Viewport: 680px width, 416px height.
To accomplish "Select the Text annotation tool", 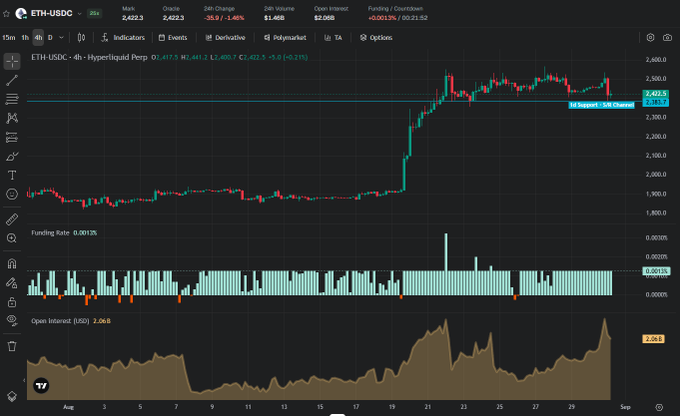I will [x=12, y=175].
